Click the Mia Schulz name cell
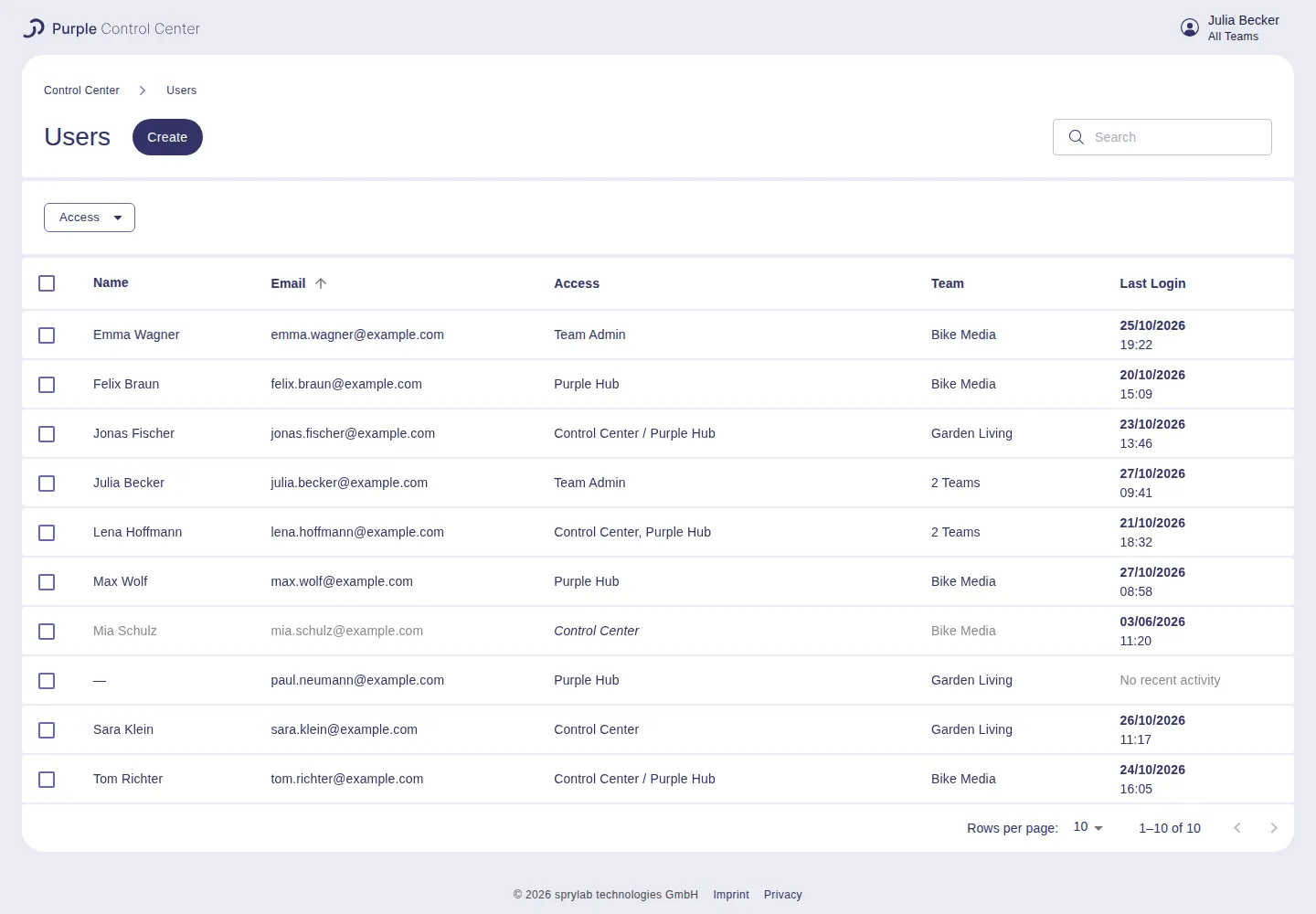The image size is (1316, 914). 125,631
